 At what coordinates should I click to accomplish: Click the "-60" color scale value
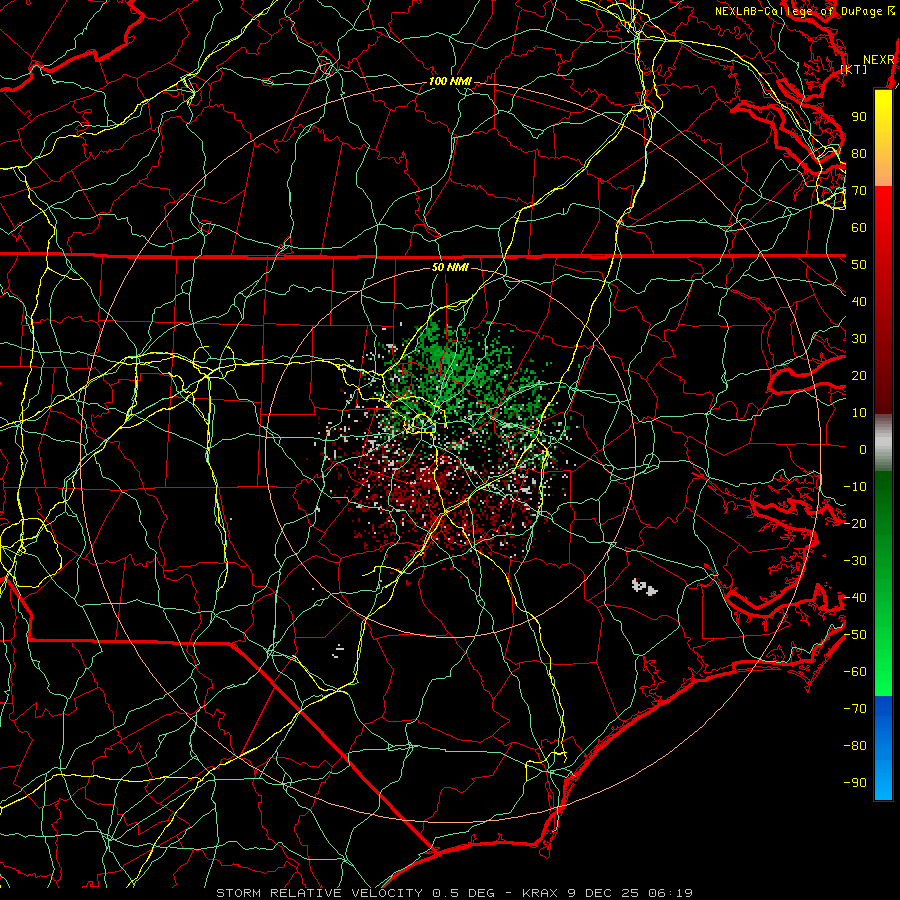855,672
